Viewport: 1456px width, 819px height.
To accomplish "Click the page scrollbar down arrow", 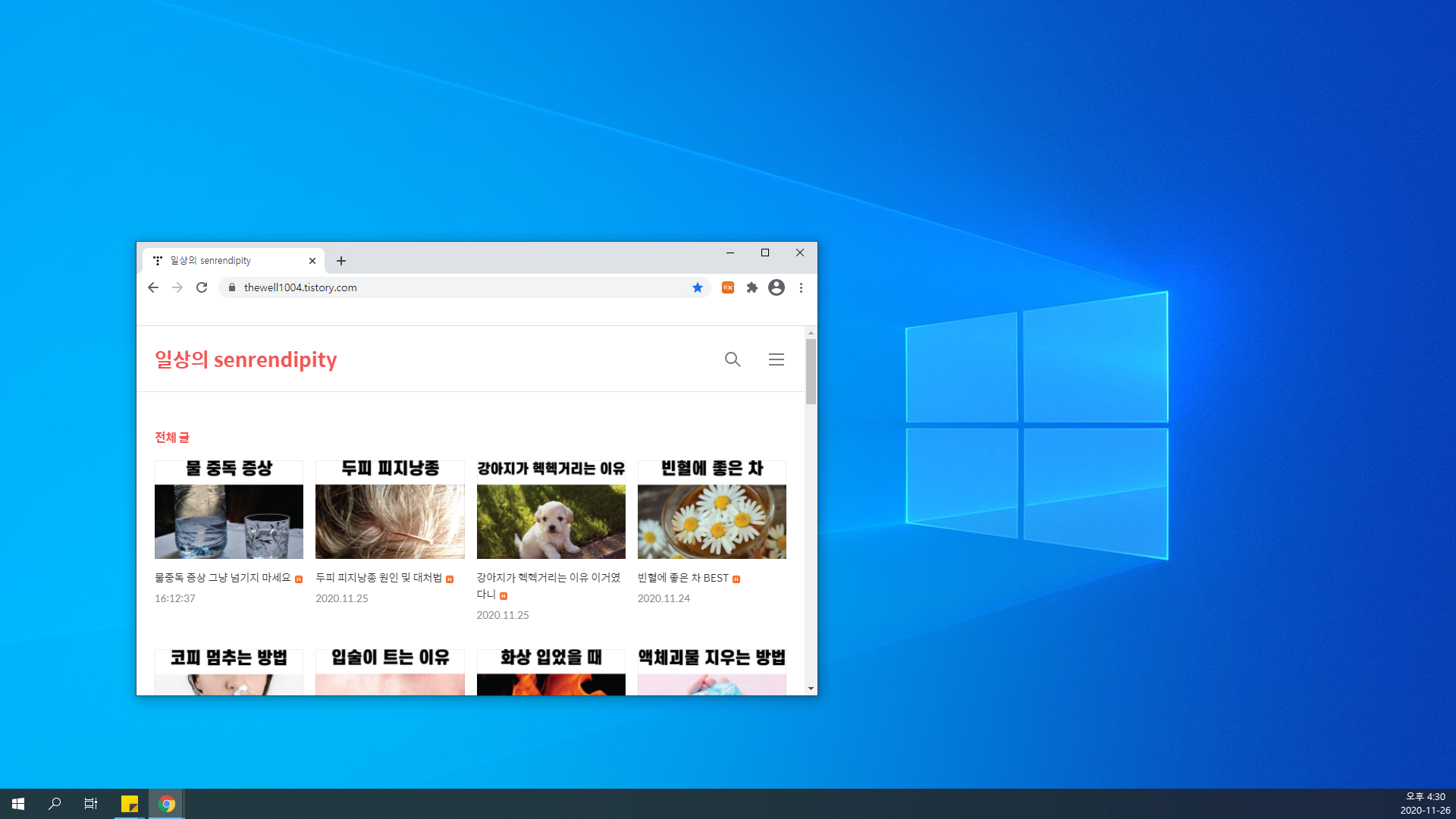I will [x=811, y=689].
